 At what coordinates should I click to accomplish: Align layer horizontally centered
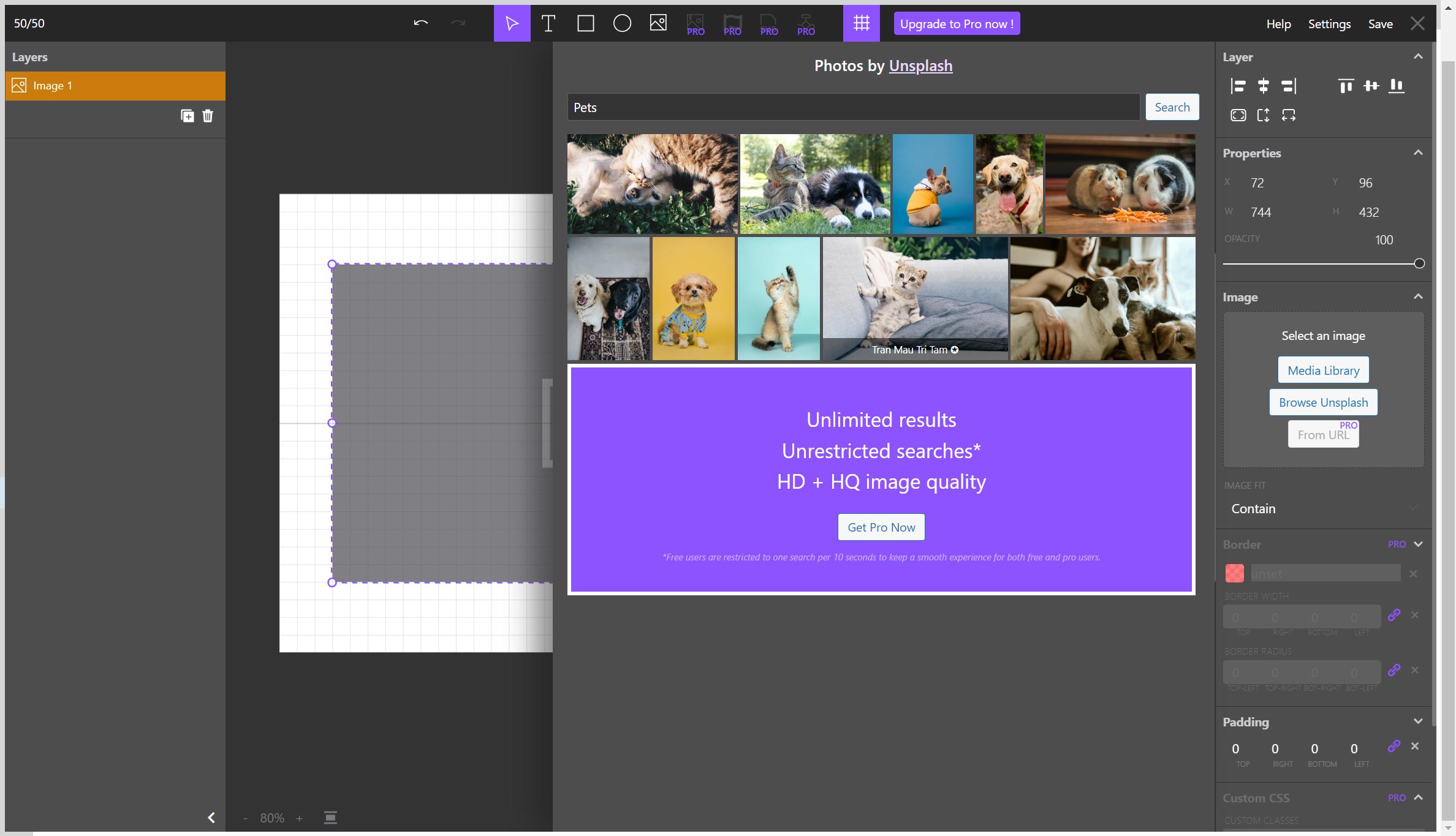point(1263,86)
